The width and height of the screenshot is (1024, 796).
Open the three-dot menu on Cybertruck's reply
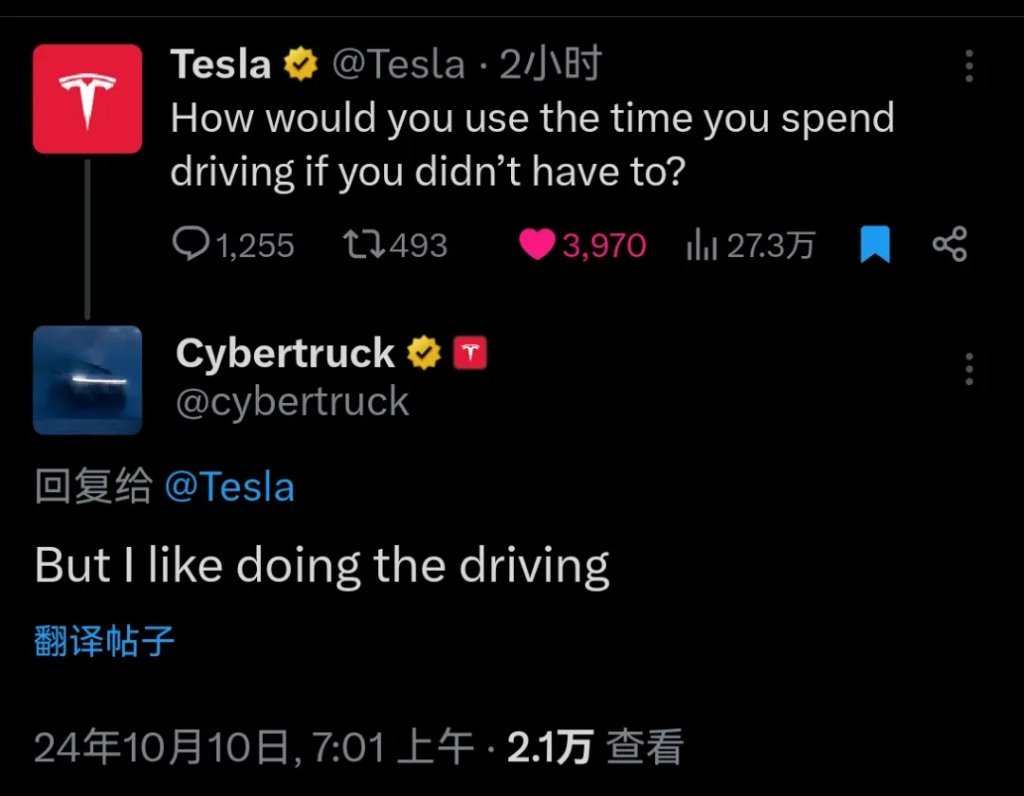pyautogui.click(x=968, y=369)
